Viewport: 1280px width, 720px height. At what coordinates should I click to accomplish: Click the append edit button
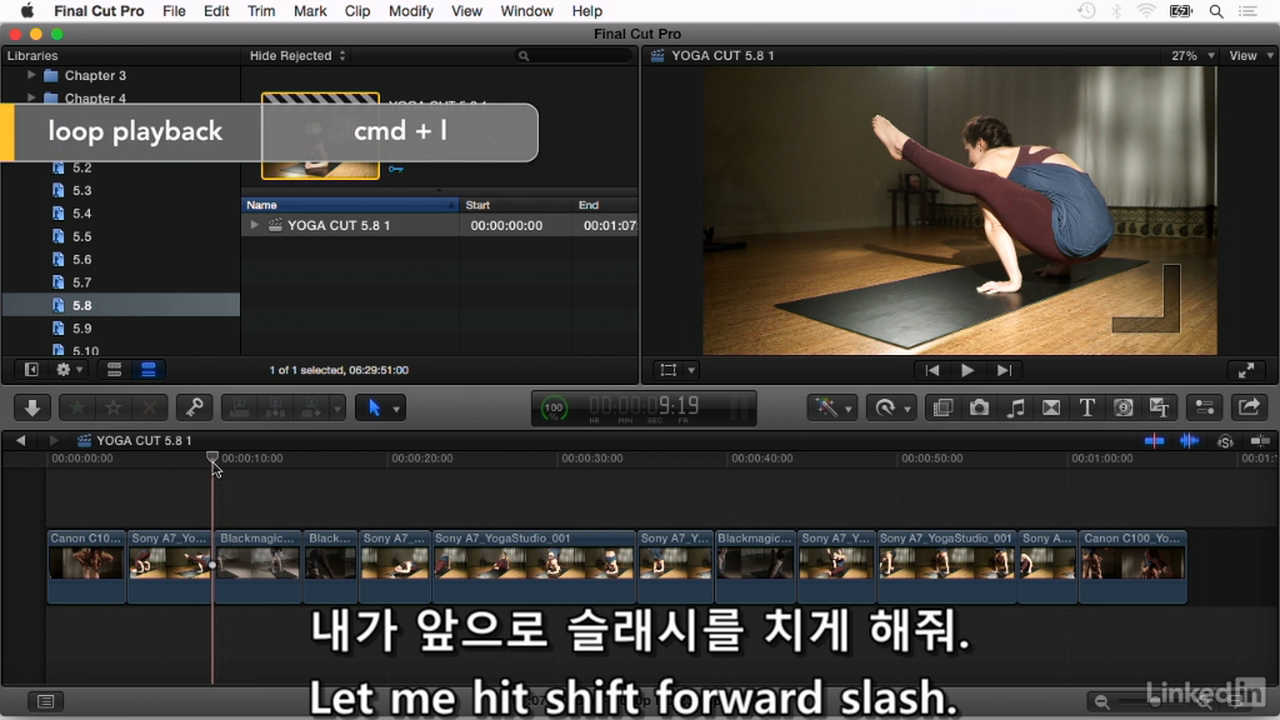point(311,407)
